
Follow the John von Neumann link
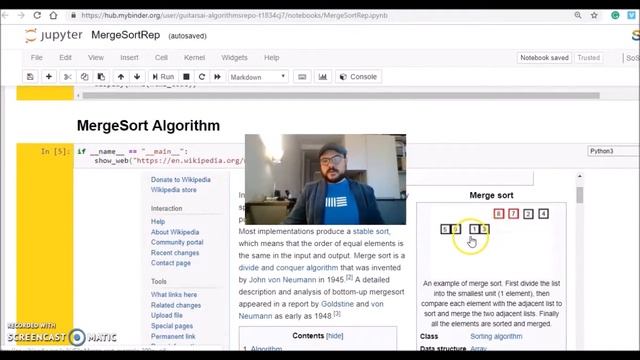pyautogui.click(x=282, y=280)
